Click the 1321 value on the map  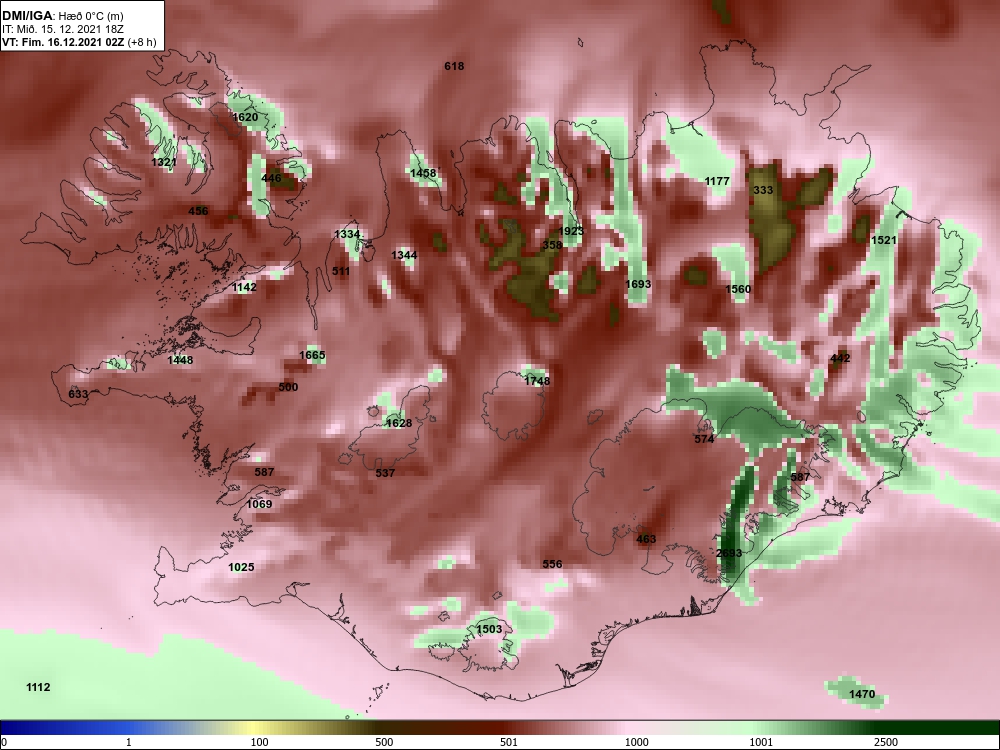[x=164, y=163]
